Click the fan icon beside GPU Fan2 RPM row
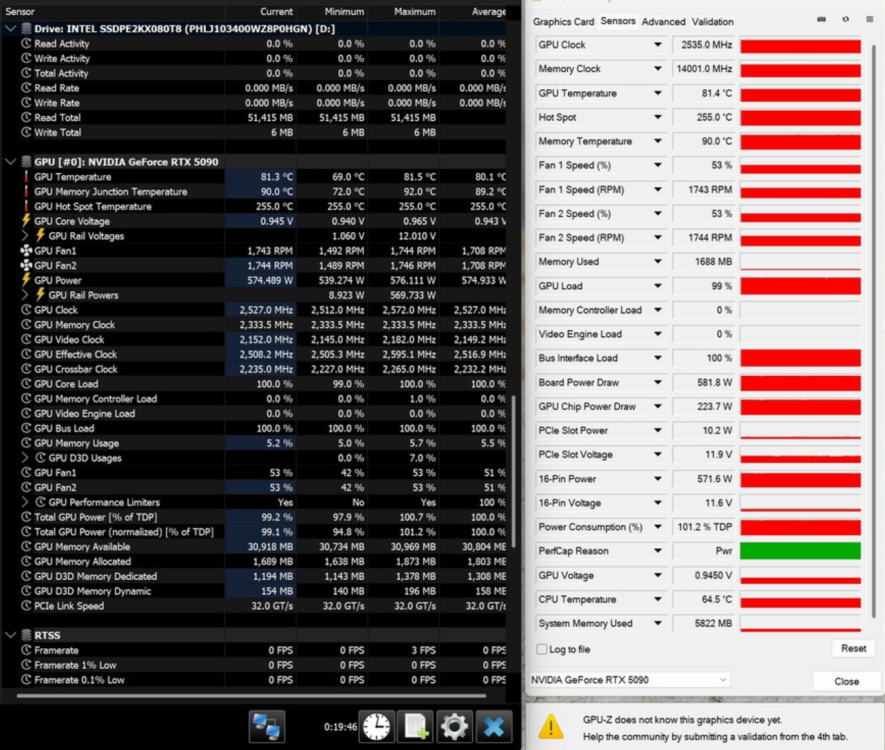 coord(26,265)
